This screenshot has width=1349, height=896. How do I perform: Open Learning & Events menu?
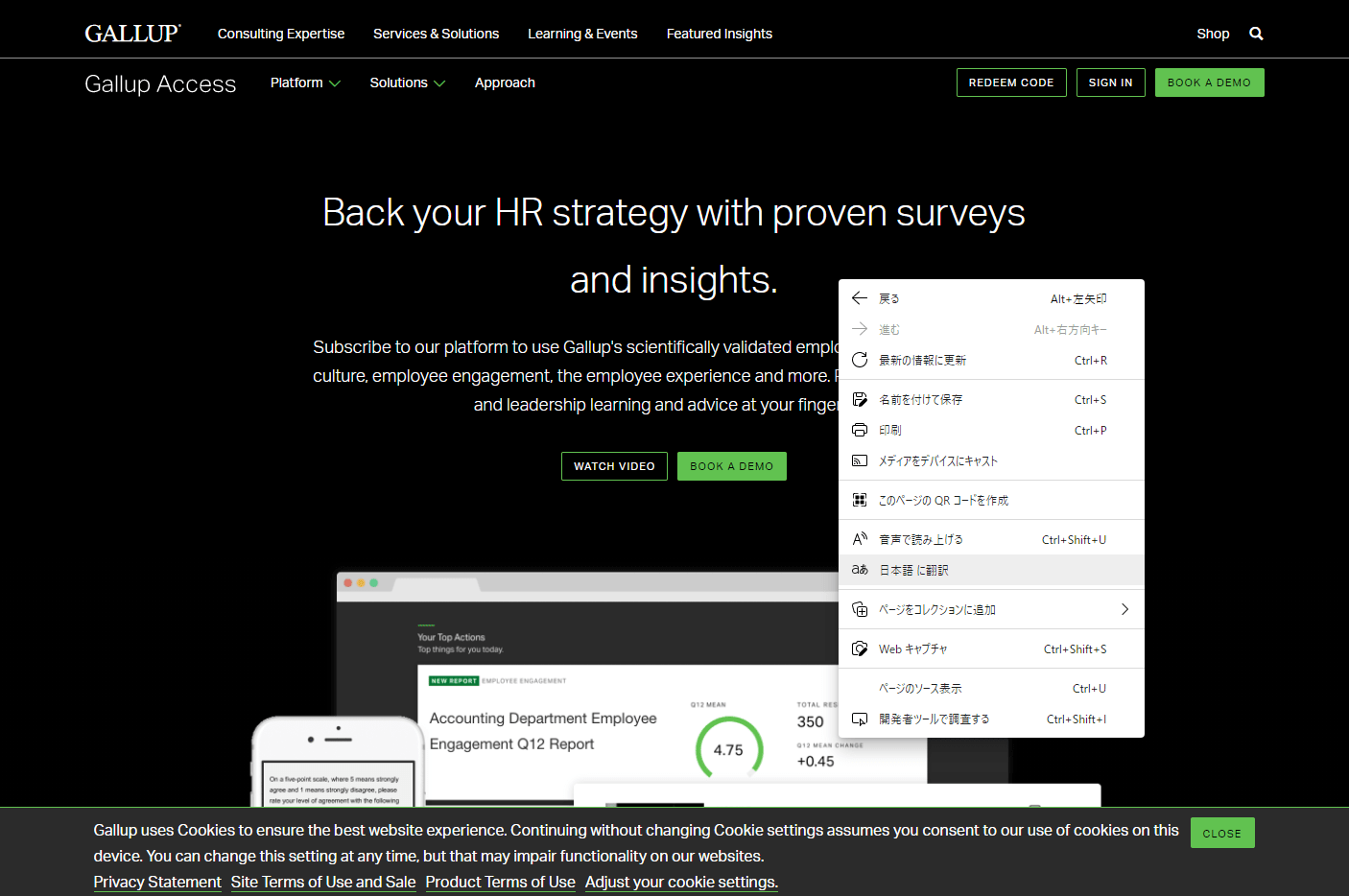coord(582,34)
